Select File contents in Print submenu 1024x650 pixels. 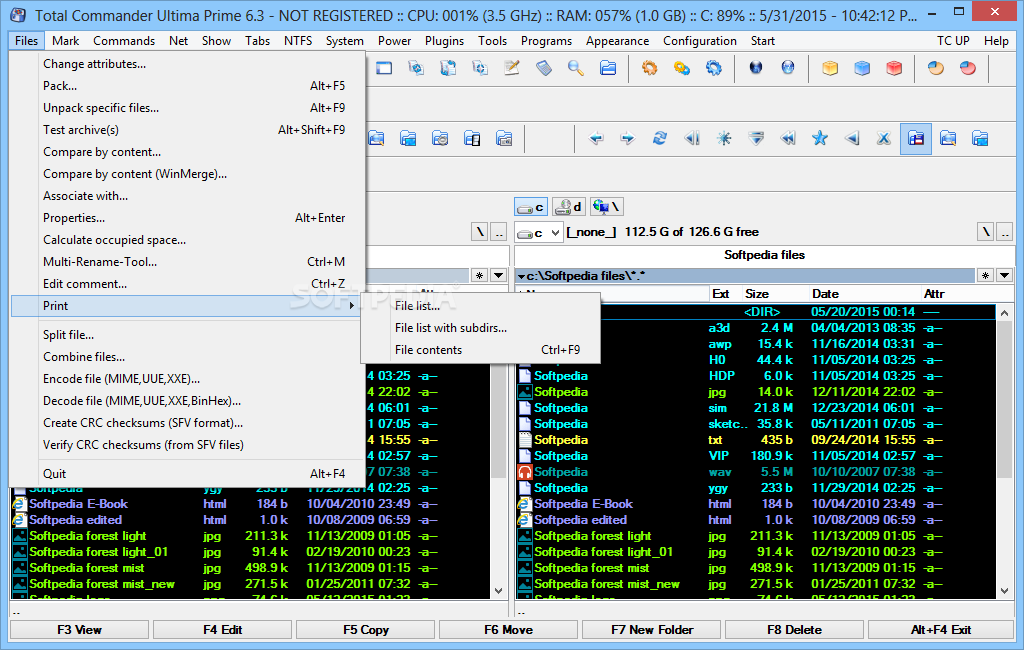click(x=481, y=350)
